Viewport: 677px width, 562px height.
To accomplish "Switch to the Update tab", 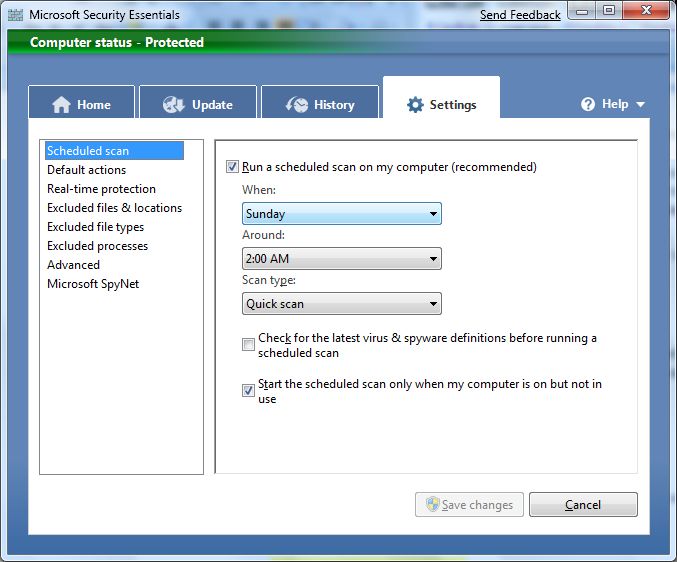I will click(x=198, y=102).
